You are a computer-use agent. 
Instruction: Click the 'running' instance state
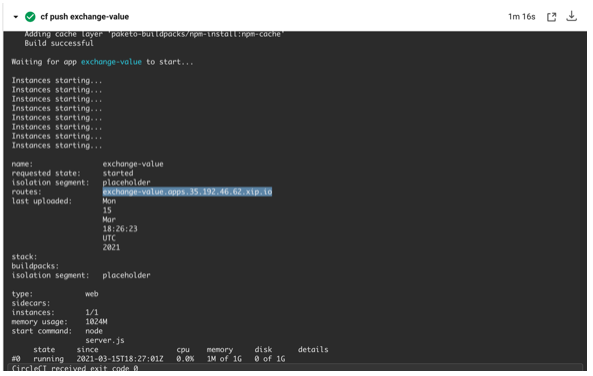[48, 359]
